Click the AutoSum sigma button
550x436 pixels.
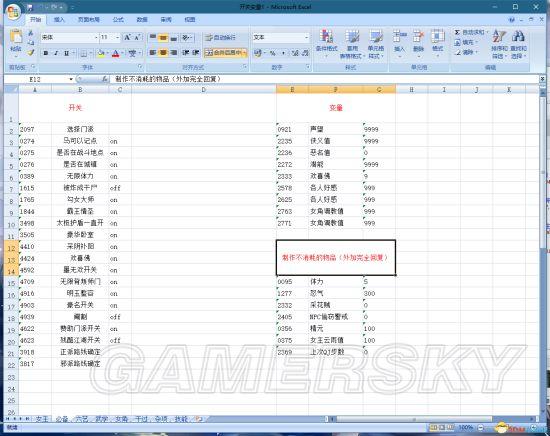(457, 32)
